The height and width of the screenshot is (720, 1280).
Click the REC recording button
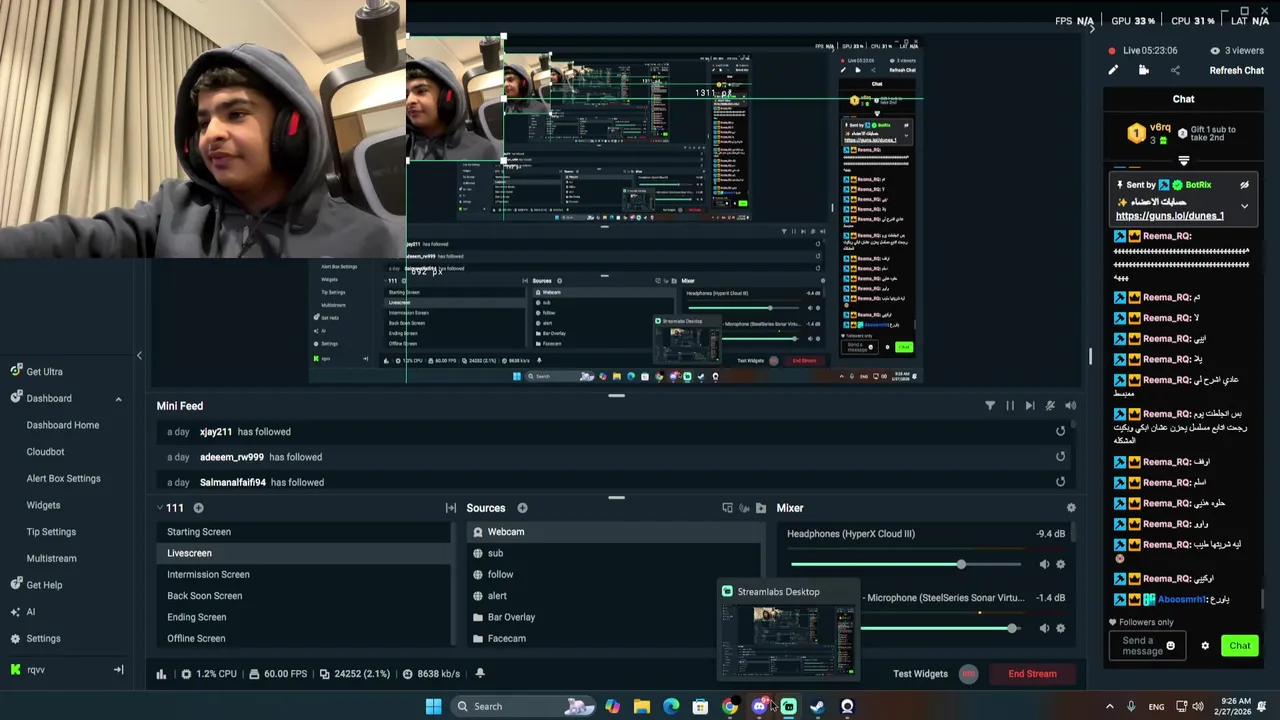click(968, 674)
